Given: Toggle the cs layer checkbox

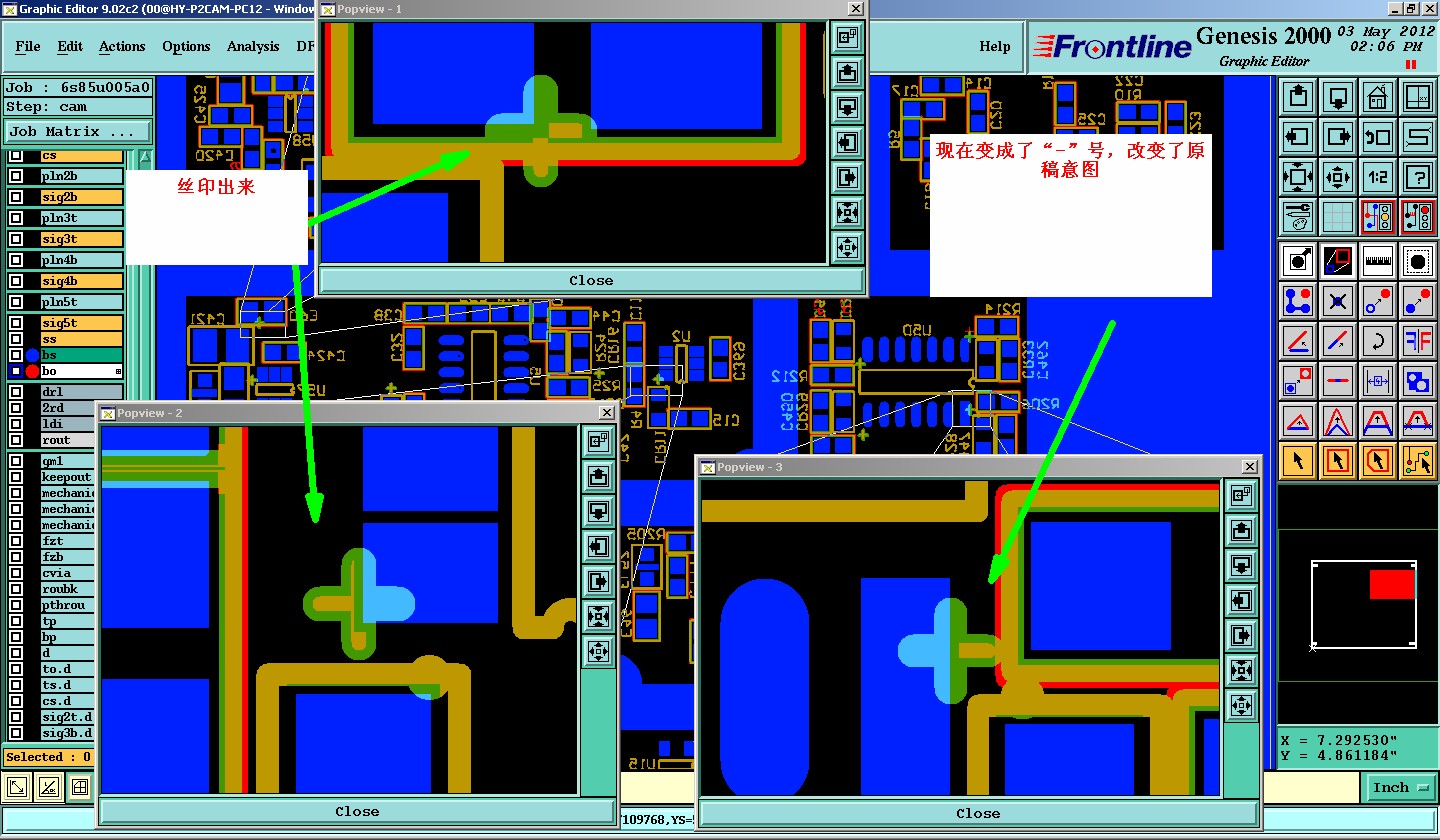Looking at the screenshot, I should click(16, 156).
